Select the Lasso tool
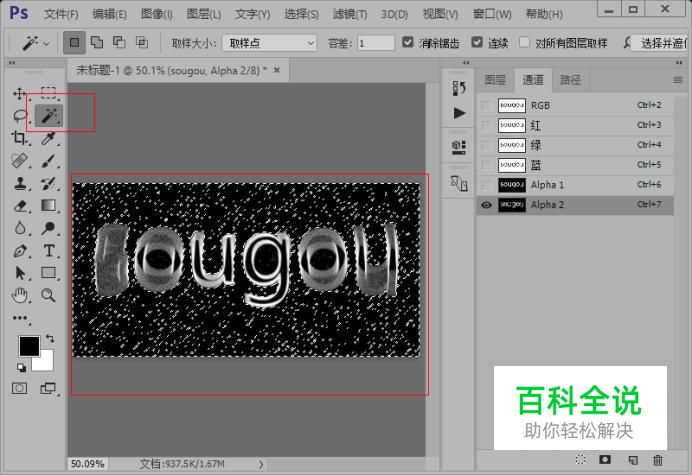 click(19, 116)
